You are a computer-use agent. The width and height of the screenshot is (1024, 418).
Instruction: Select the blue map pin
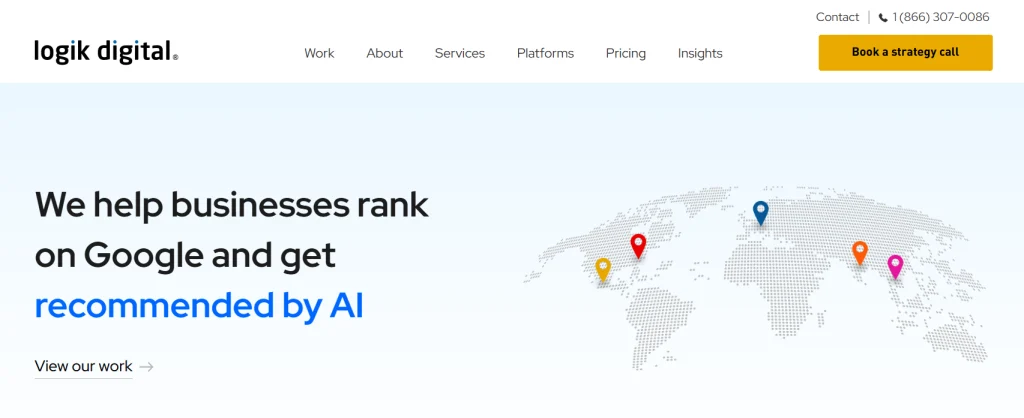coord(760,212)
